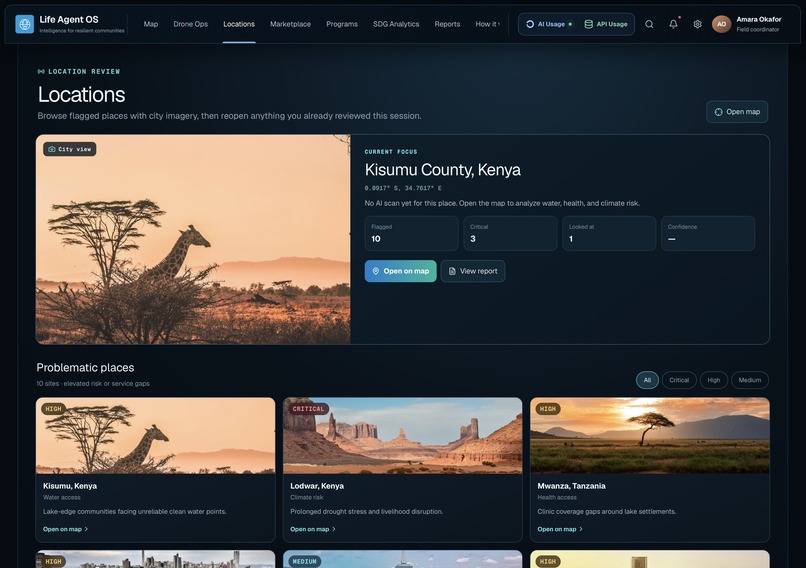The height and width of the screenshot is (568, 806).
Task: Click the Life Agent OS globe logo
Action: [24, 24]
